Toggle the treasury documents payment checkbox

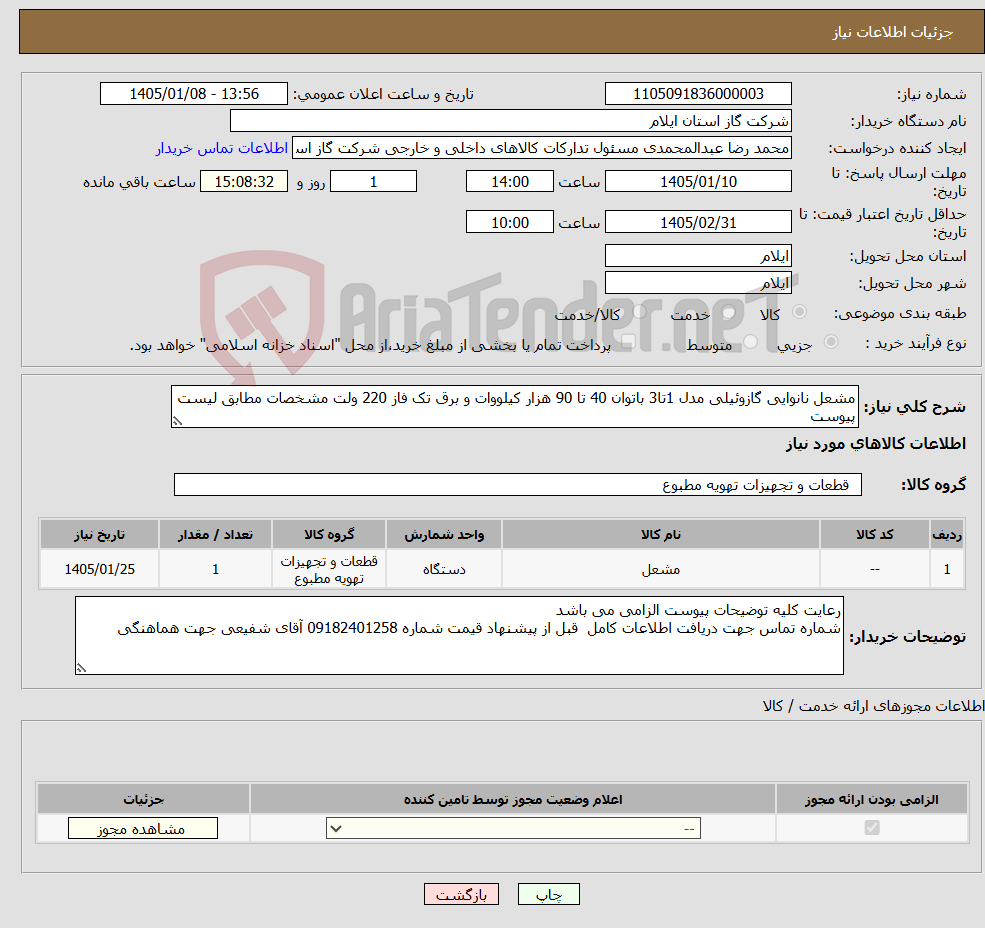pyautogui.click(x=628, y=342)
